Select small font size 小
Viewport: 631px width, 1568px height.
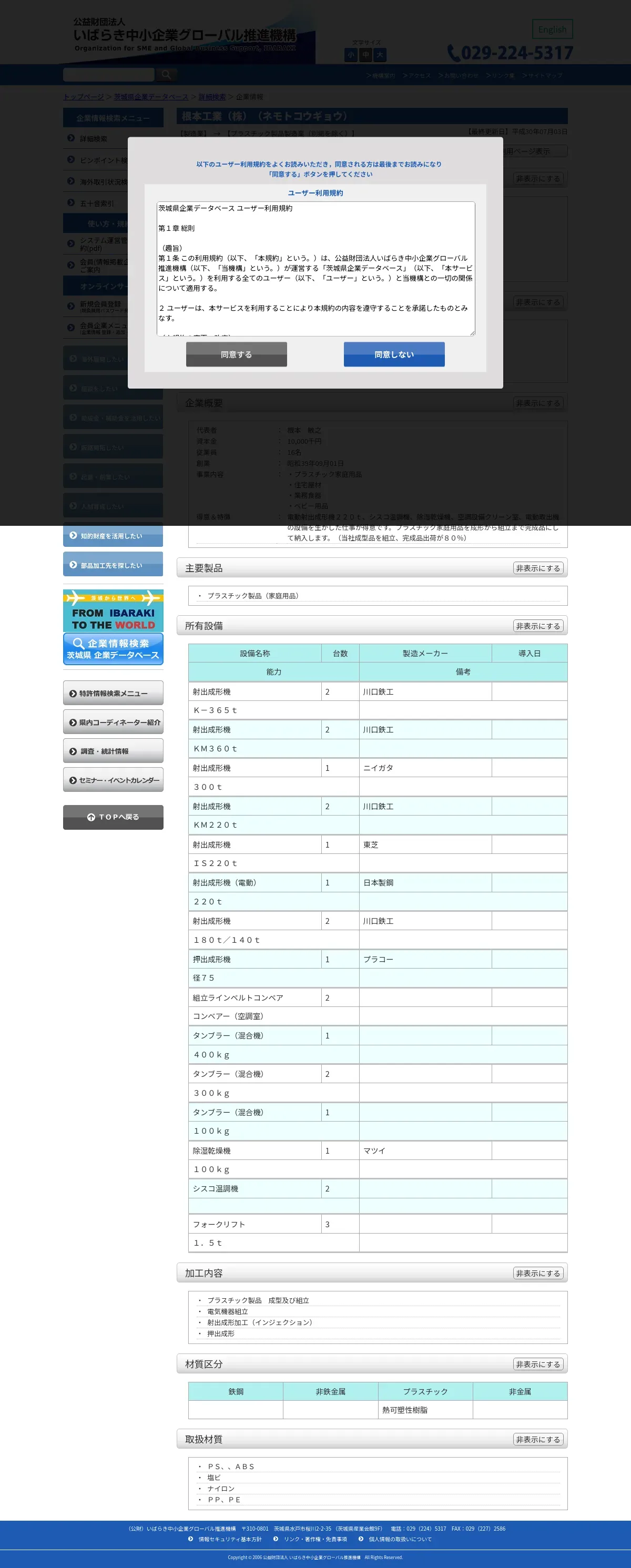click(x=351, y=55)
